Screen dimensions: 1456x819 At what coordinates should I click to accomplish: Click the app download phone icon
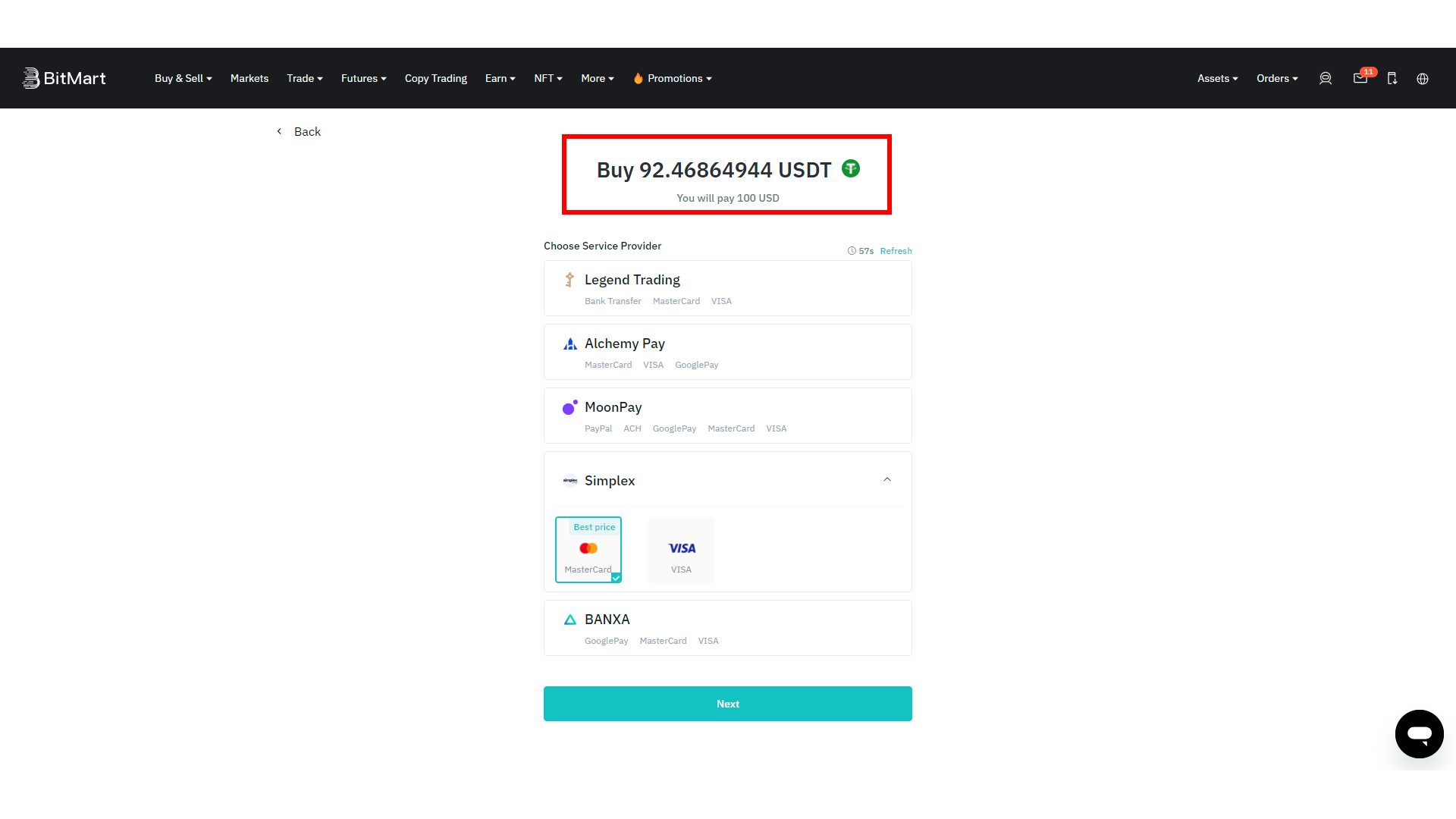point(1392,78)
